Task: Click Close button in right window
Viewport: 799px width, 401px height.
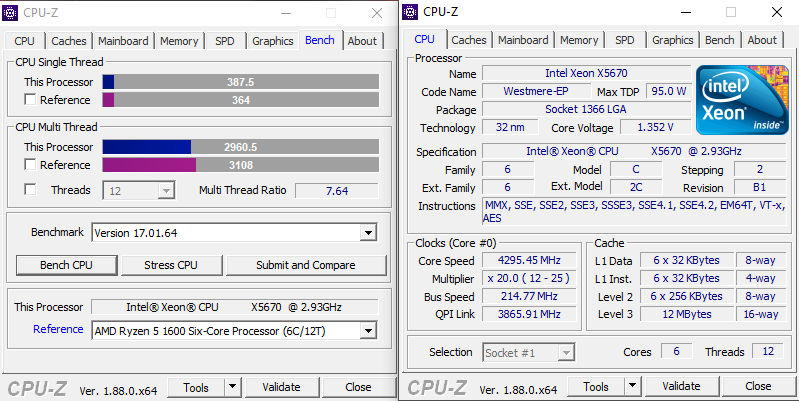Action: 758,386
